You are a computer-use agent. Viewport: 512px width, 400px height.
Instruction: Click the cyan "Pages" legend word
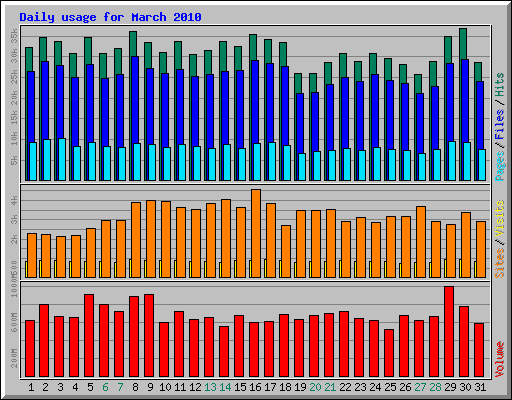[500, 166]
